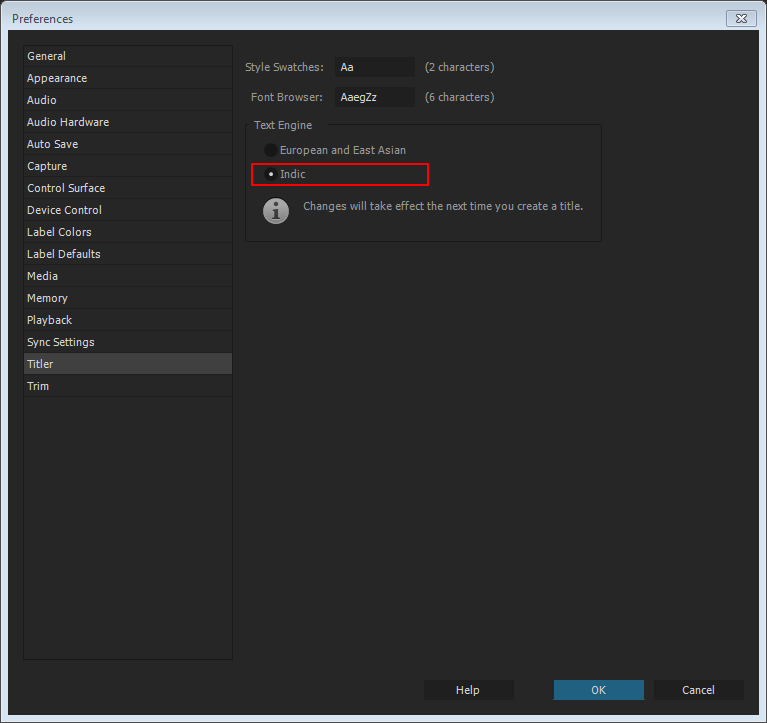Select the Device Control category
The width and height of the screenshot is (767, 723).
(x=64, y=210)
